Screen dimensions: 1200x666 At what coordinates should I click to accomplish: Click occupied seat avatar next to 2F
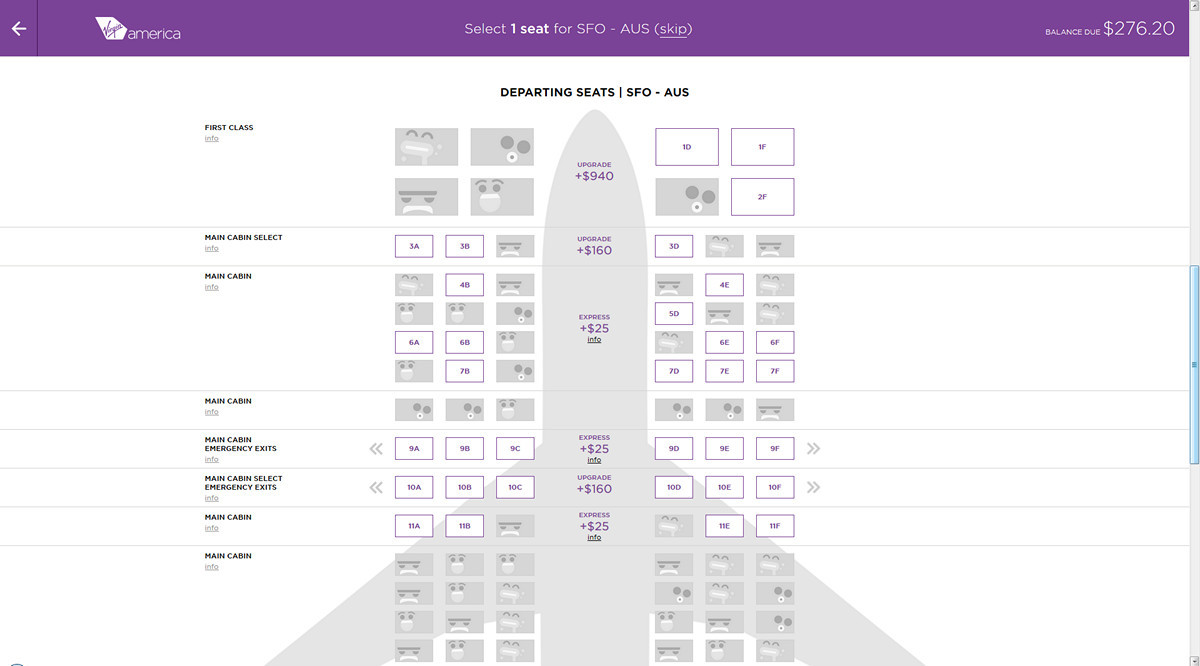click(687, 197)
